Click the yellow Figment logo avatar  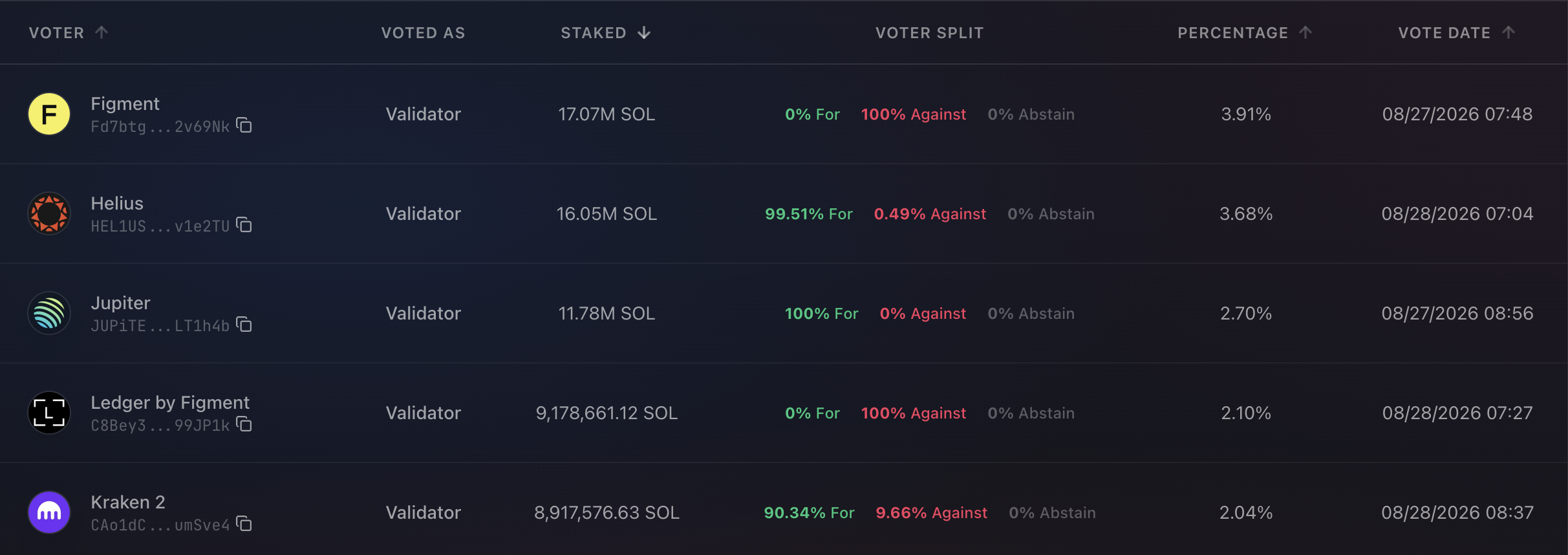pos(49,114)
